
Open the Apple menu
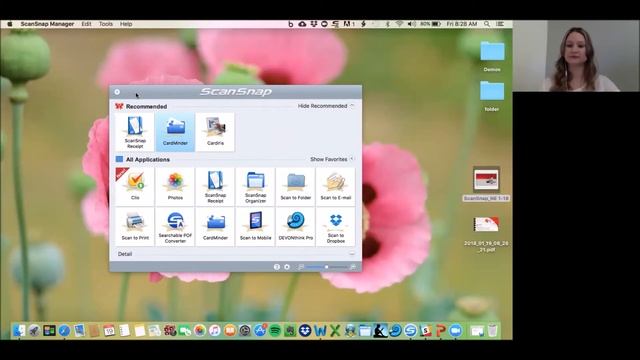coord(10,24)
